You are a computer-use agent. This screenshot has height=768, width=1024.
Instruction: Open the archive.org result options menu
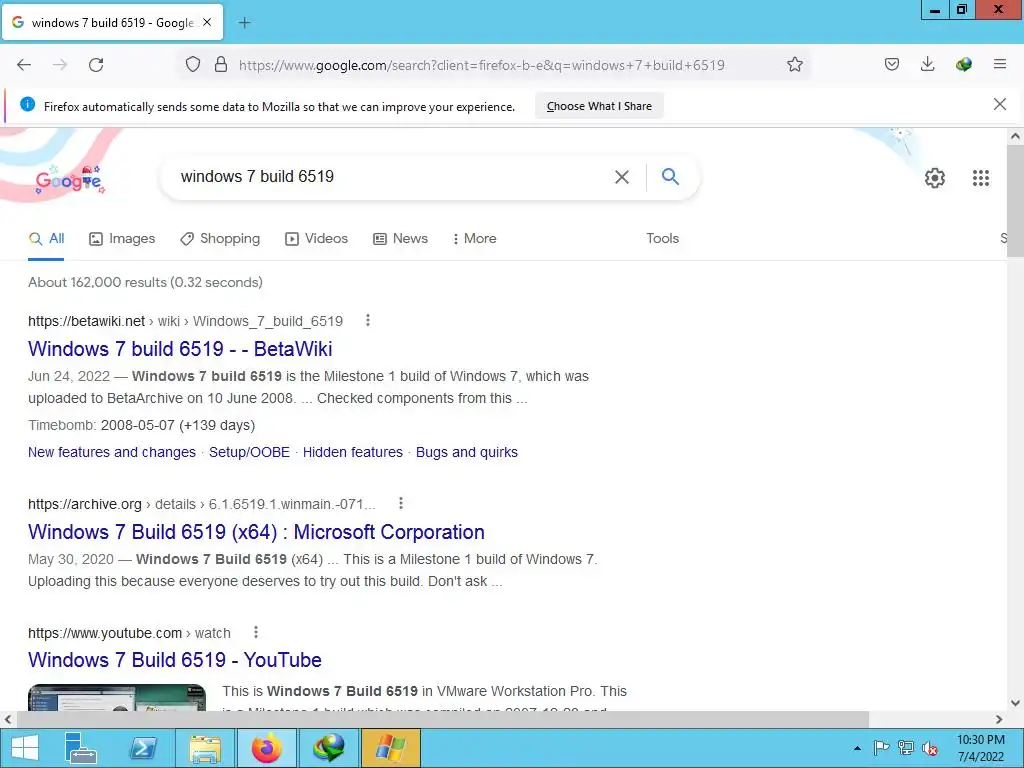[400, 503]
